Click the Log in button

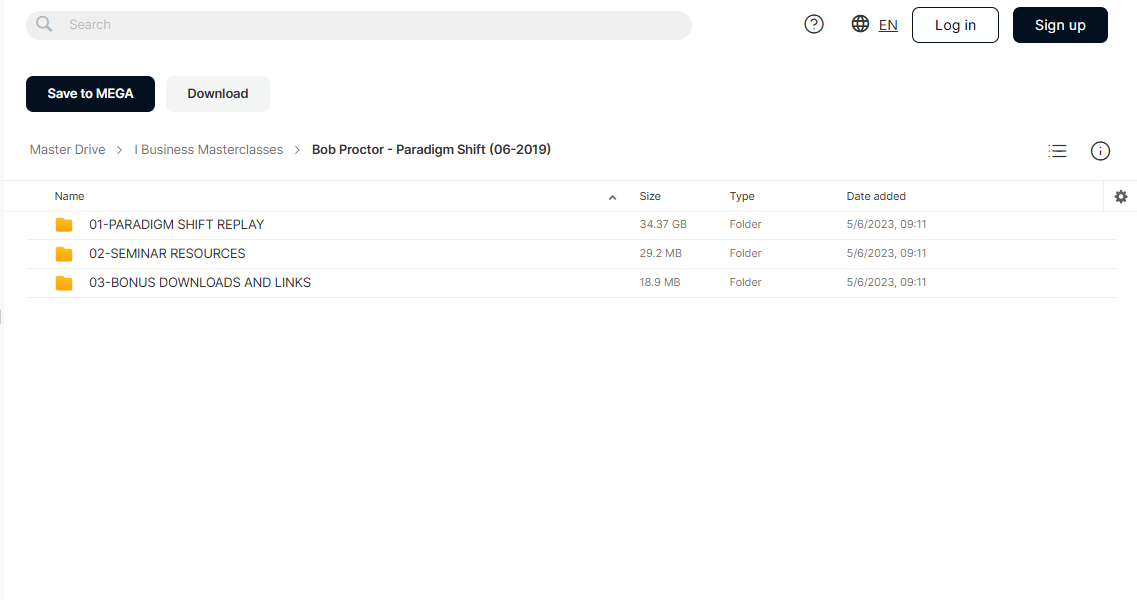[955, 25]
